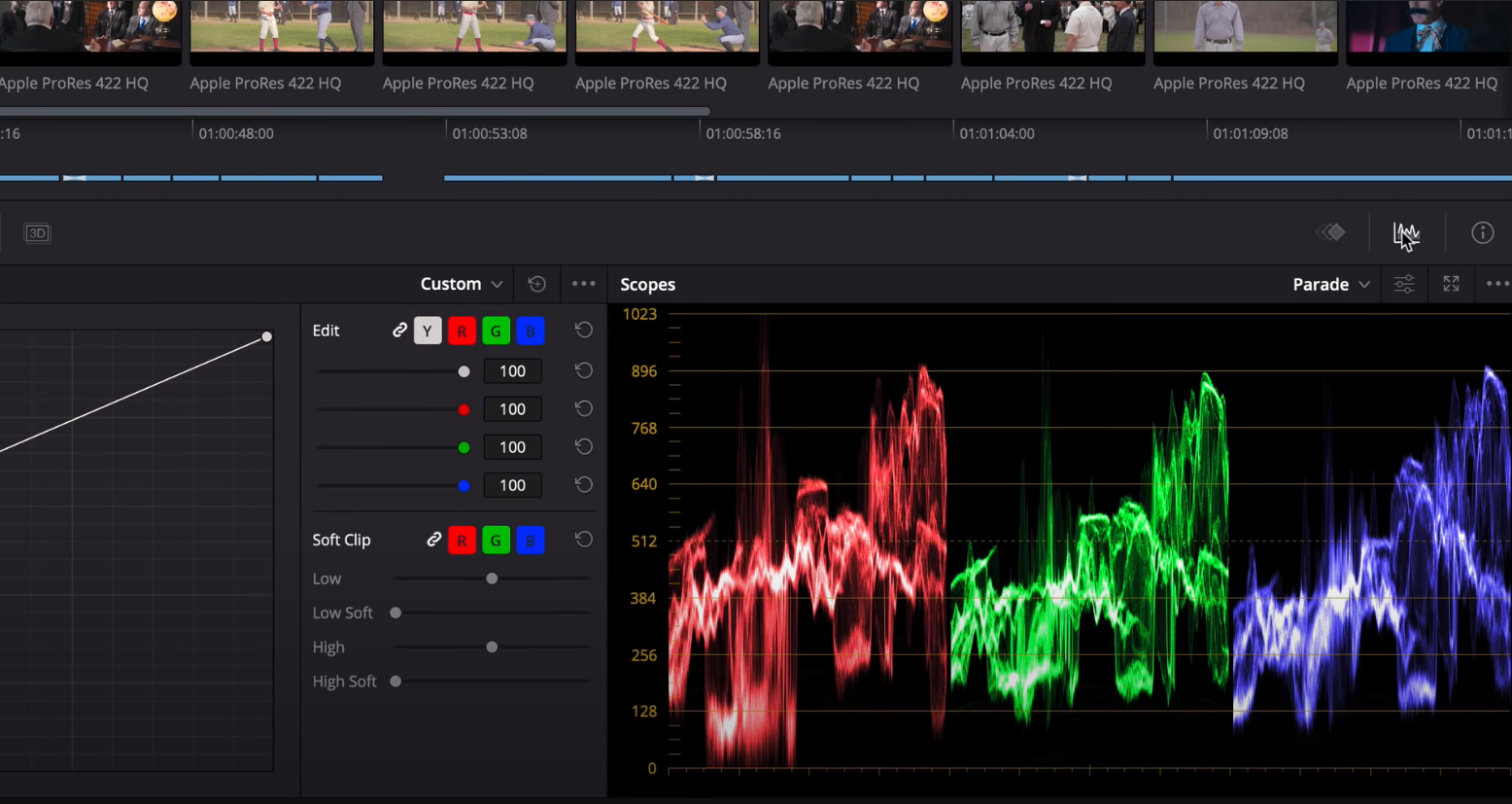Image resolution: width=1512 pixels, height=804 pixels.
Task: Select the red Edit channel button
Action: (x=462, y=332)
